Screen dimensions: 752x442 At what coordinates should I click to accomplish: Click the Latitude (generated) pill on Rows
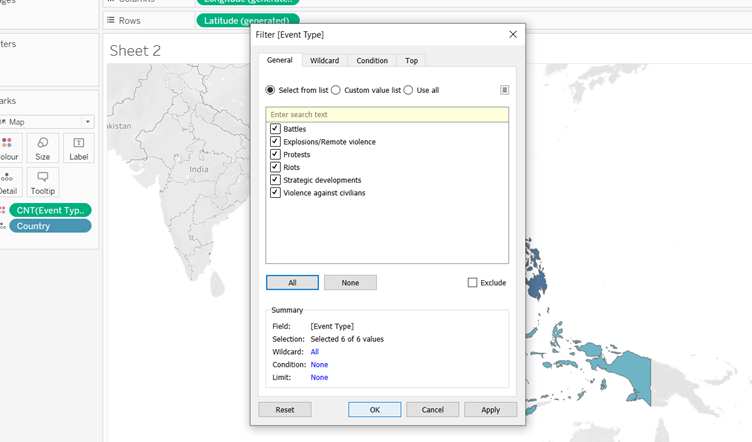click(248, 21)
